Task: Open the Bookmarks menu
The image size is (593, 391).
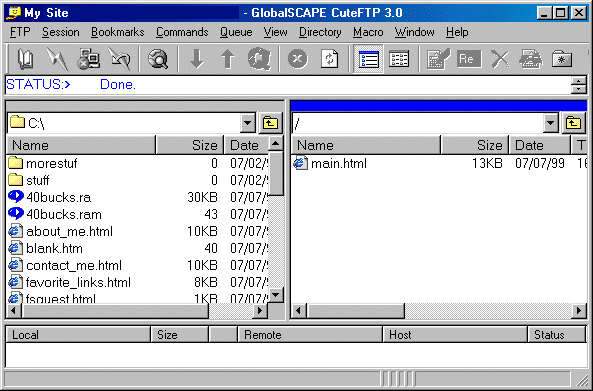Action: click(x=118, y=32)
